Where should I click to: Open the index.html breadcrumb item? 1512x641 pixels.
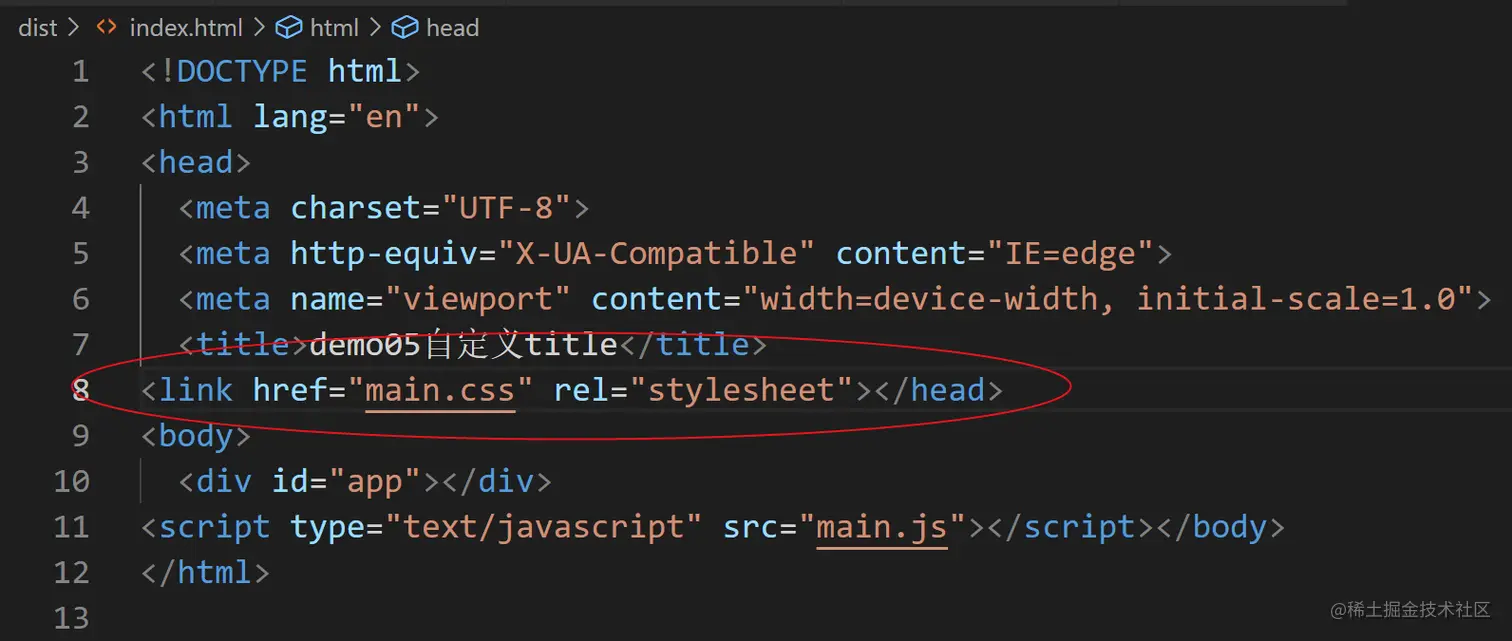[186, 28]
